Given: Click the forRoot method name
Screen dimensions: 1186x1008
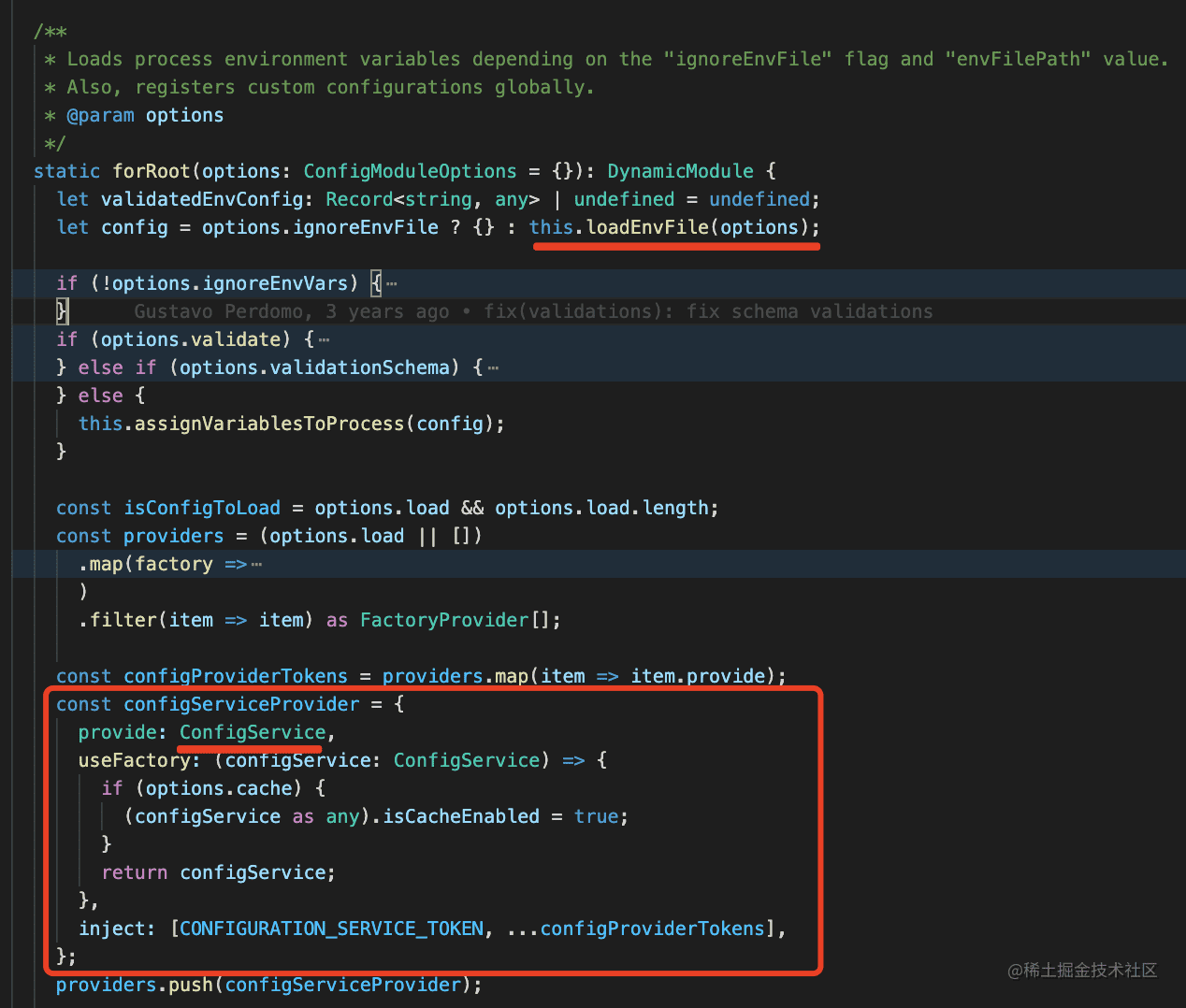Looking at the screenshot, I should click(x=151, y=172).
